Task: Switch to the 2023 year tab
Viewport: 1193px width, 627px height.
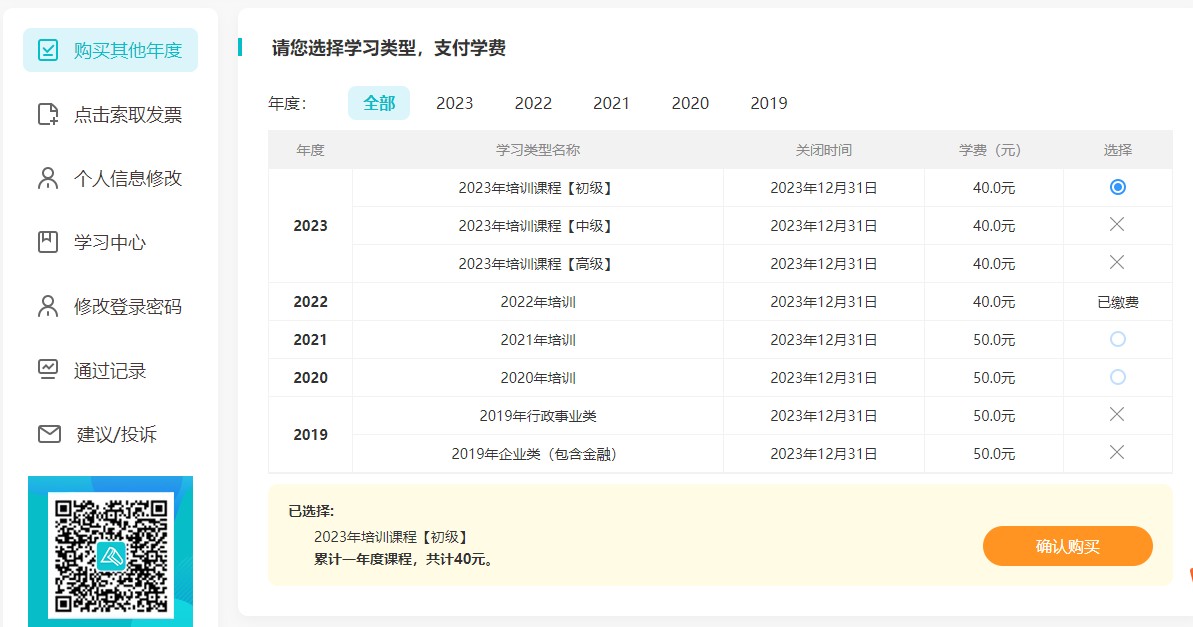Action: pos(455,102)
